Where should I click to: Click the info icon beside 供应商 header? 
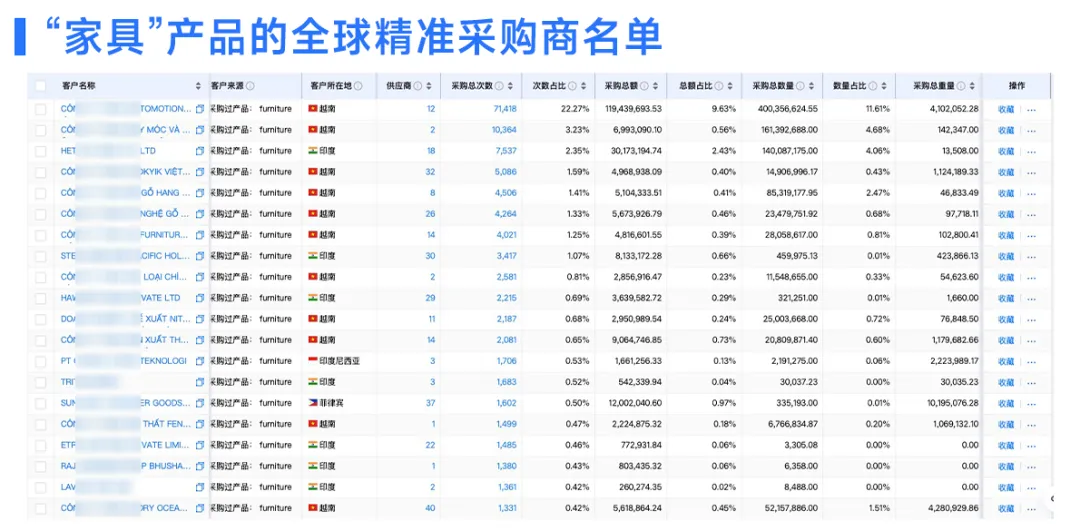(417, 86)
